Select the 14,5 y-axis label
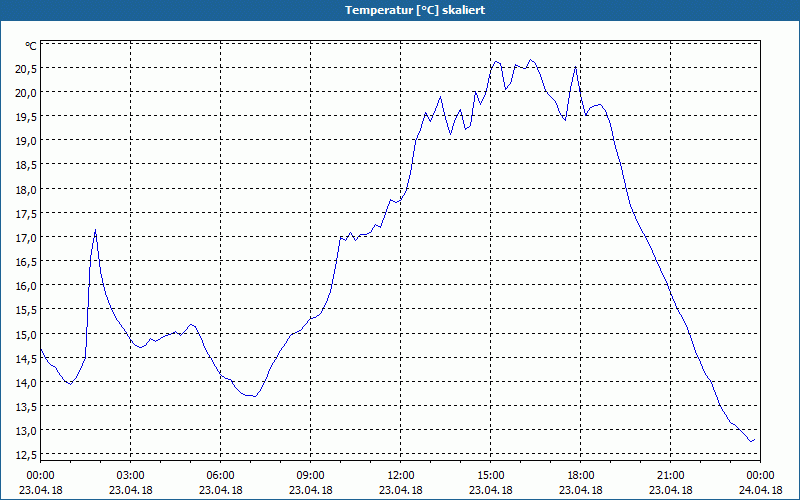 pos(26,360)
